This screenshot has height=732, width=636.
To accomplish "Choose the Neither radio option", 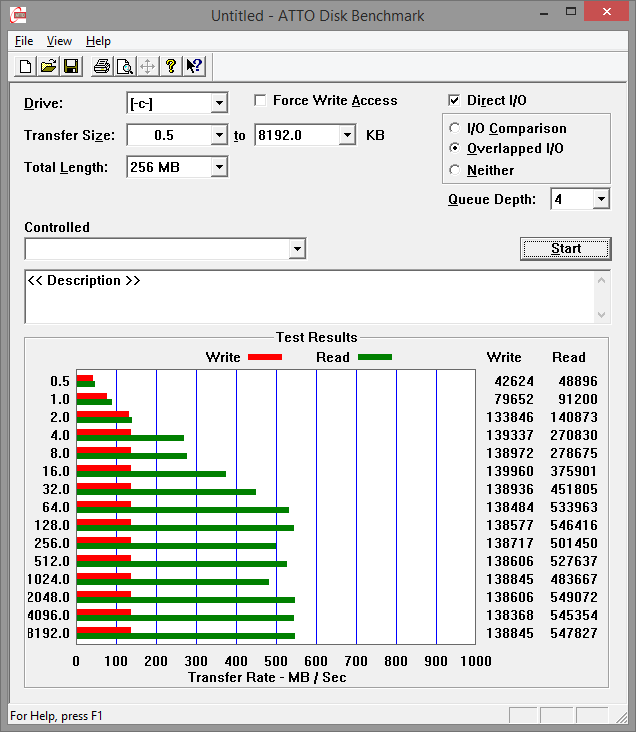I will point(454,170).
